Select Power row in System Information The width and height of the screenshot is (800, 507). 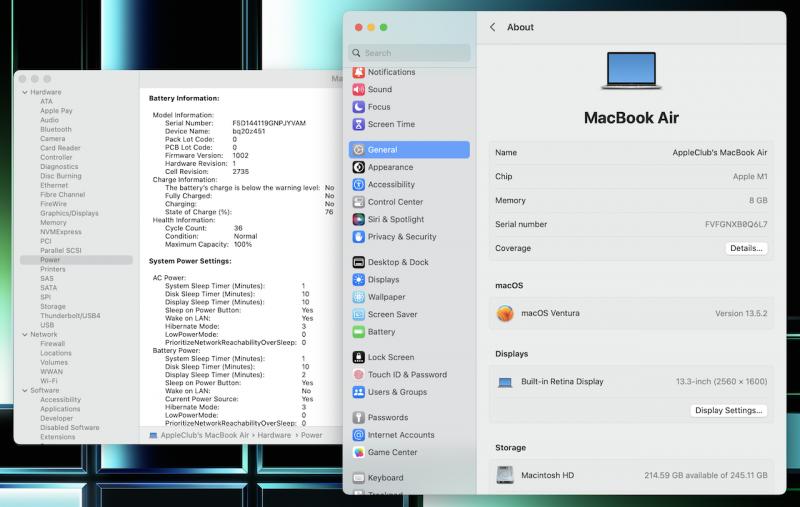pos(77,260)
